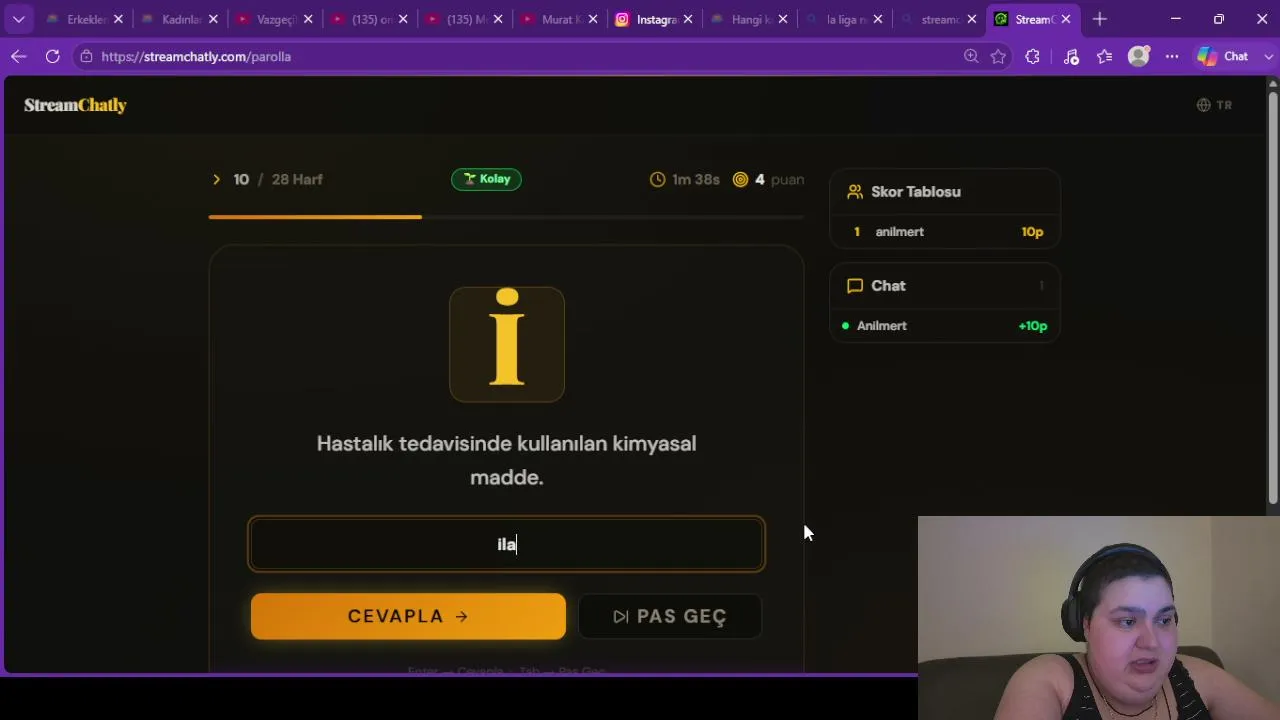Open the TR language selector
This screenshot has width=1280, height=720.
point(1214,105)
